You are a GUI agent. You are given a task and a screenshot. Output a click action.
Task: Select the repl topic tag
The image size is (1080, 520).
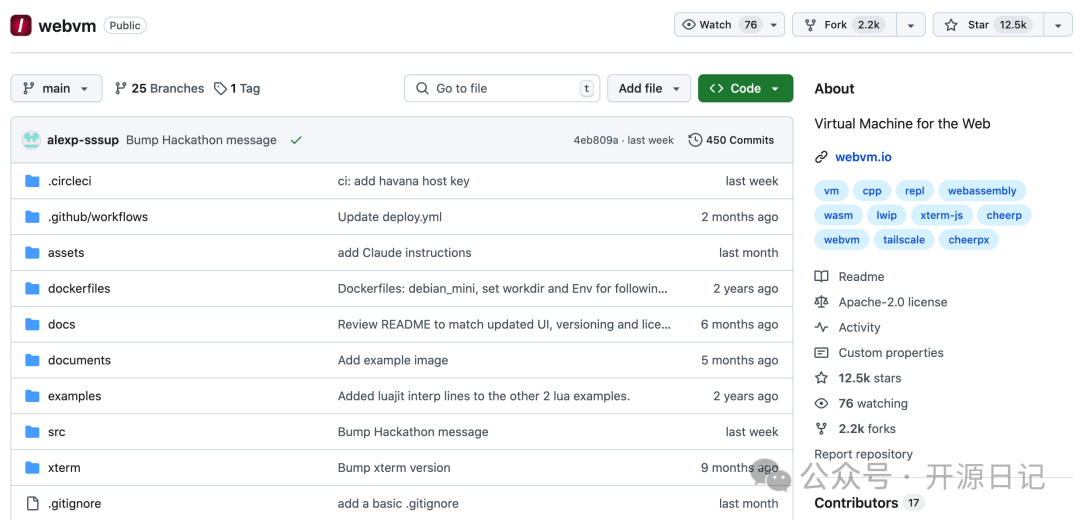coord(915,191)
